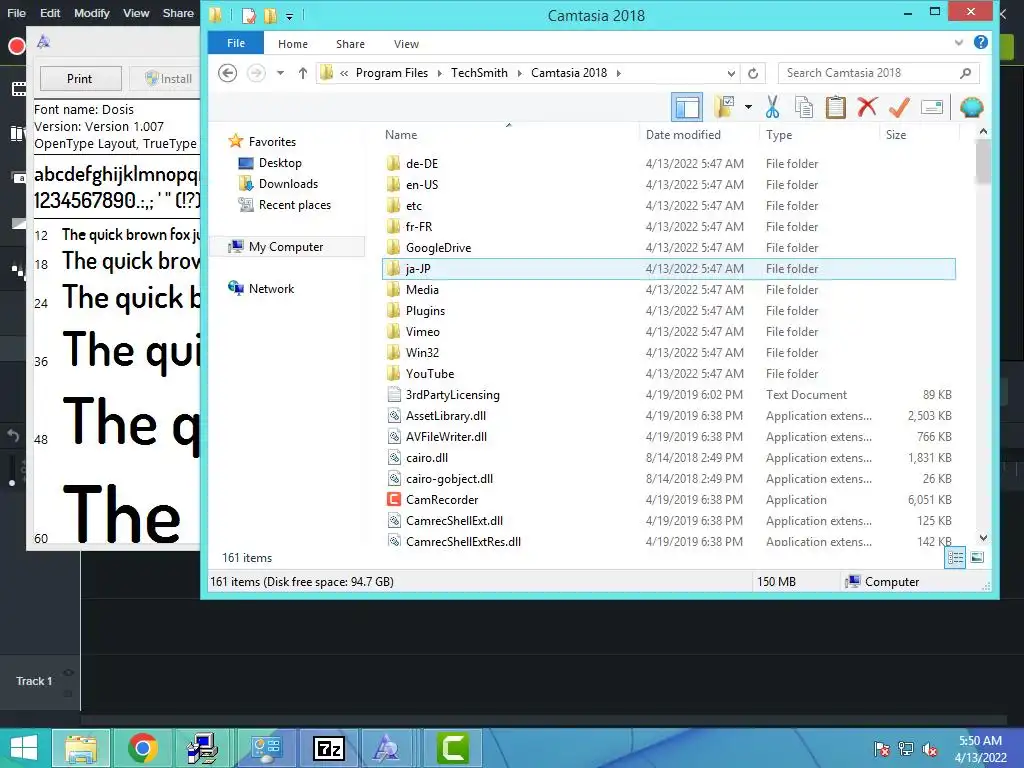Sort by the Date modified column header
Image resolution: width=1024 pixels, height=768 pixels.
click(x=683, y=135)
